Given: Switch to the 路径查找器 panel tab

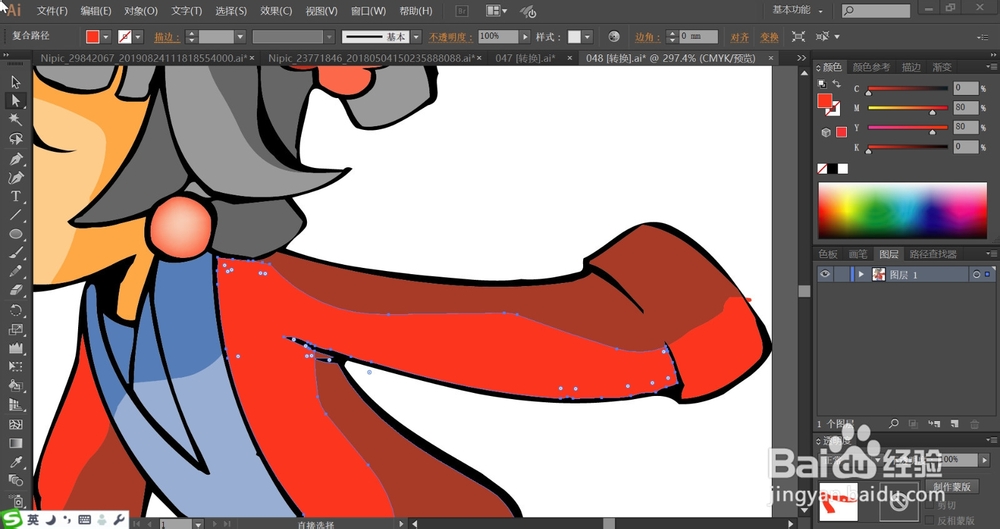Looking at the screenshot, I should point(933,254).
